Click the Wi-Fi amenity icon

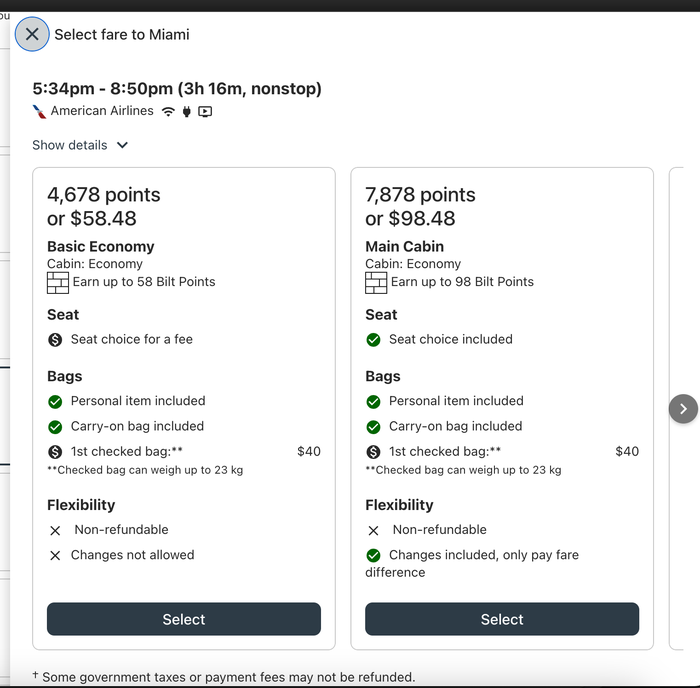[168, 111]
